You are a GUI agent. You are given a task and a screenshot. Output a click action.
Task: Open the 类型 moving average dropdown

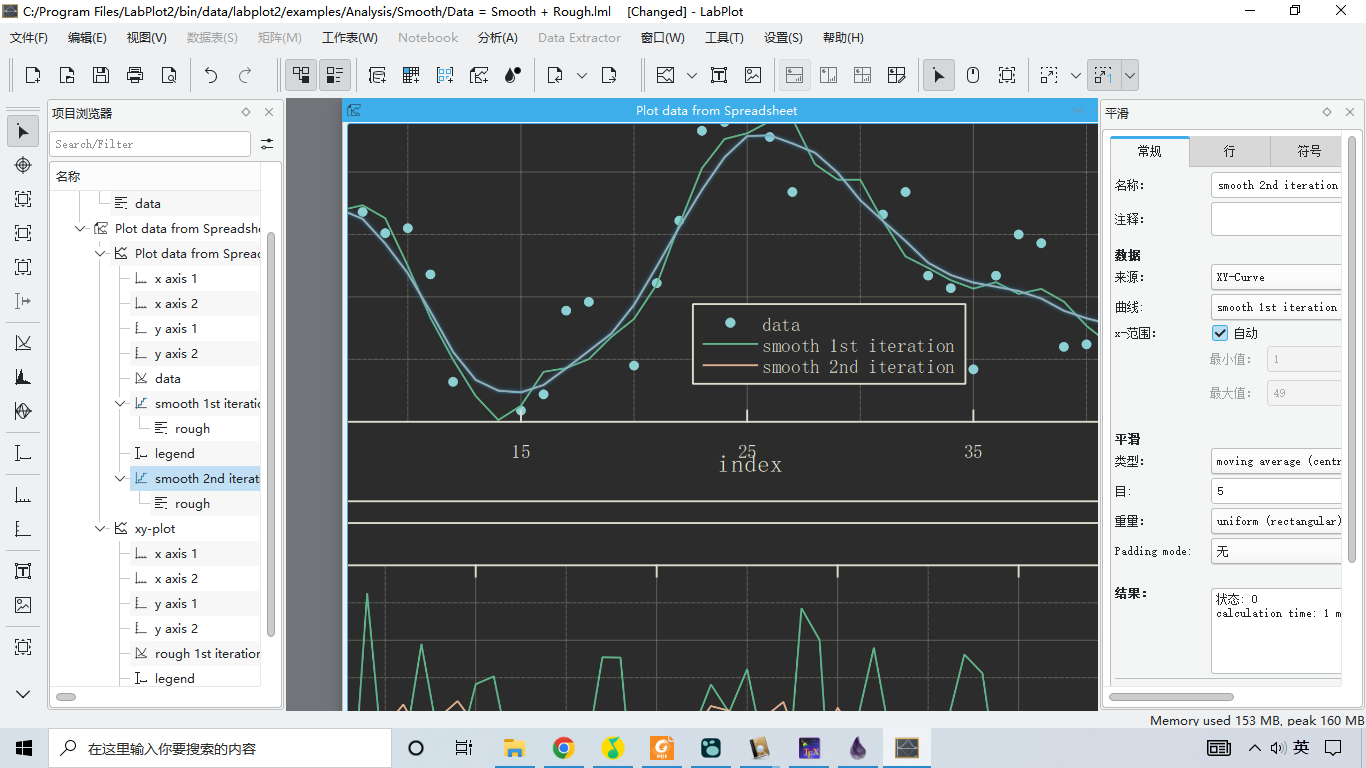[1276, 461]
